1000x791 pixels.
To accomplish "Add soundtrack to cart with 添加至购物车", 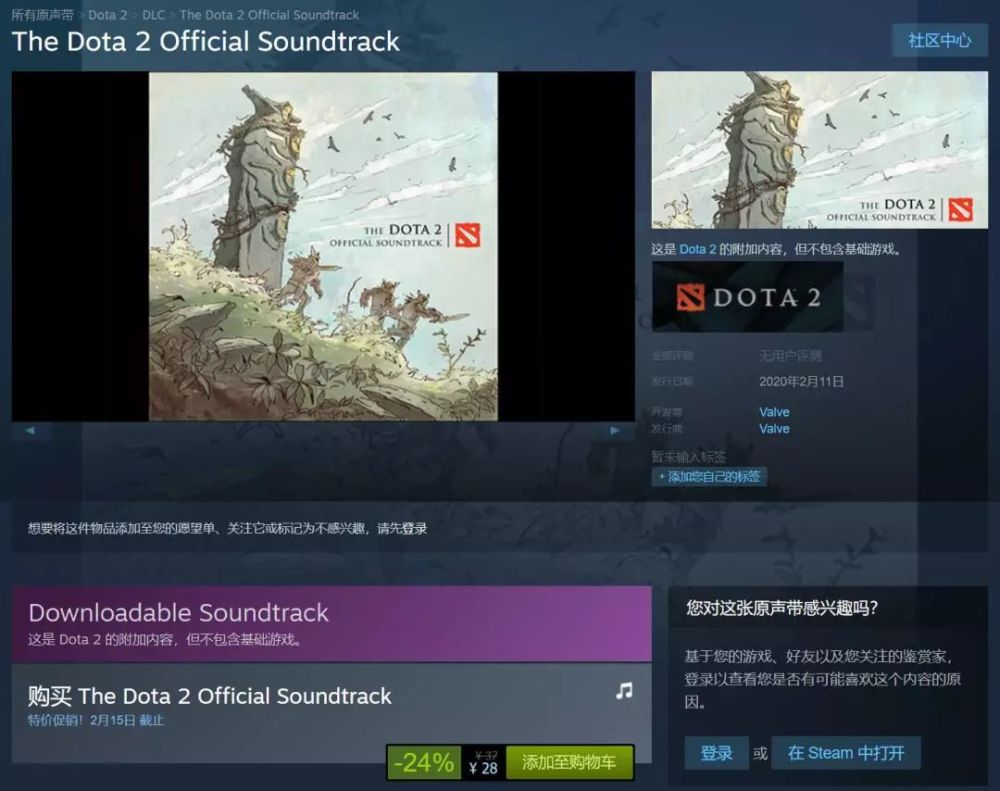I will click(x=569, y=762).
